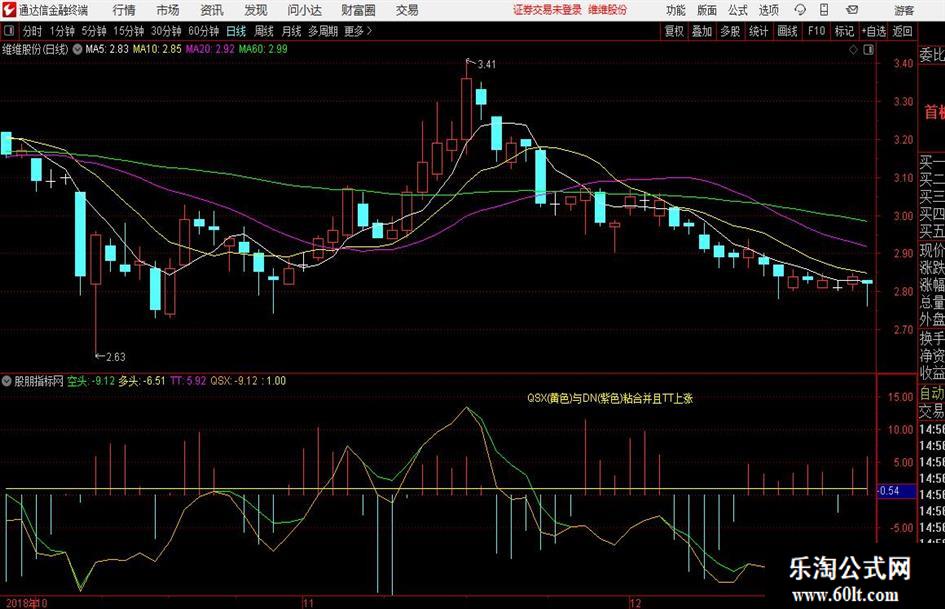Image resolution: width=945 pixels, height=609 pixels.
Task: Click the 3.41 high price label
Action: (487, 64)
